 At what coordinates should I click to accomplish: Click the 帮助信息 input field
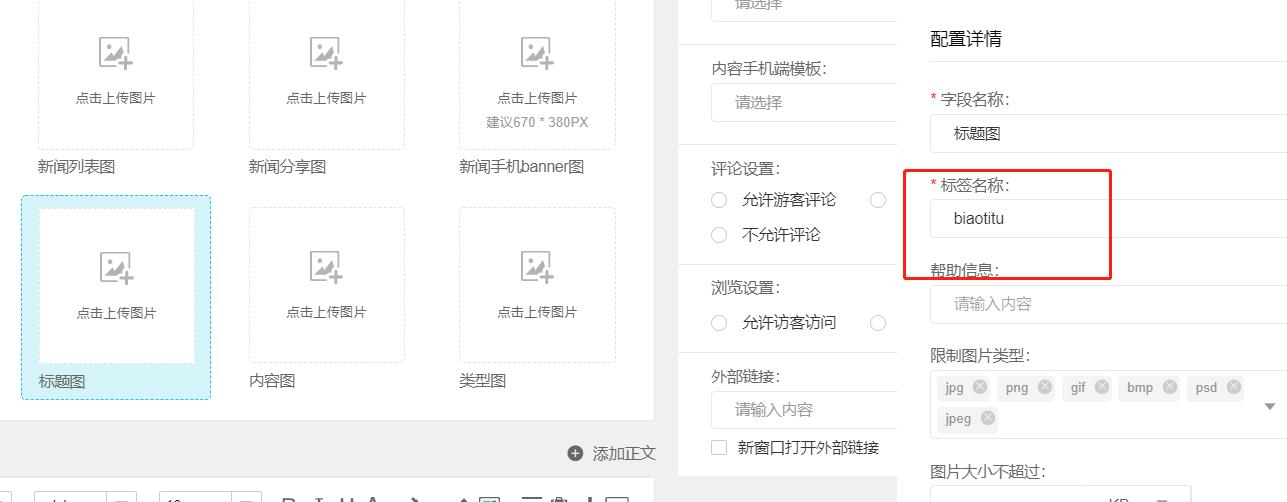click(x=1105, y=304)
